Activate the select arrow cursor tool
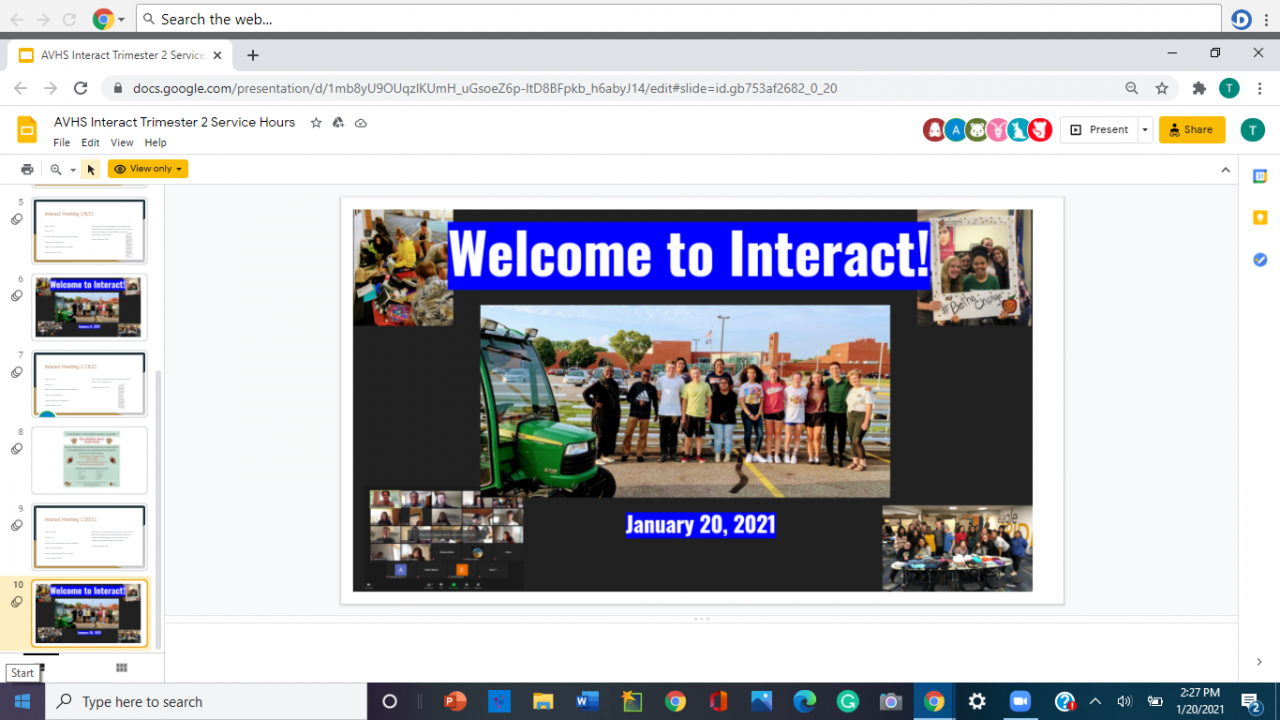Viewport: 1280px width, 720px height. tap(91, 170)
